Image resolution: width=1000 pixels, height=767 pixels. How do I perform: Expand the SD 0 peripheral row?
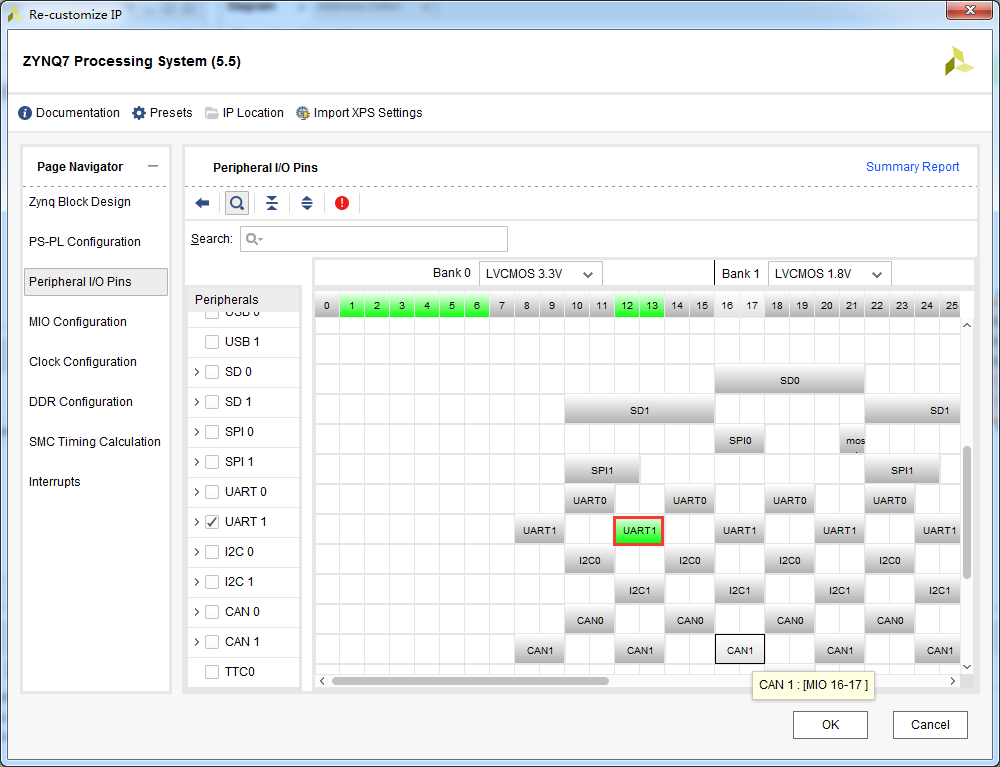point(196,372)
